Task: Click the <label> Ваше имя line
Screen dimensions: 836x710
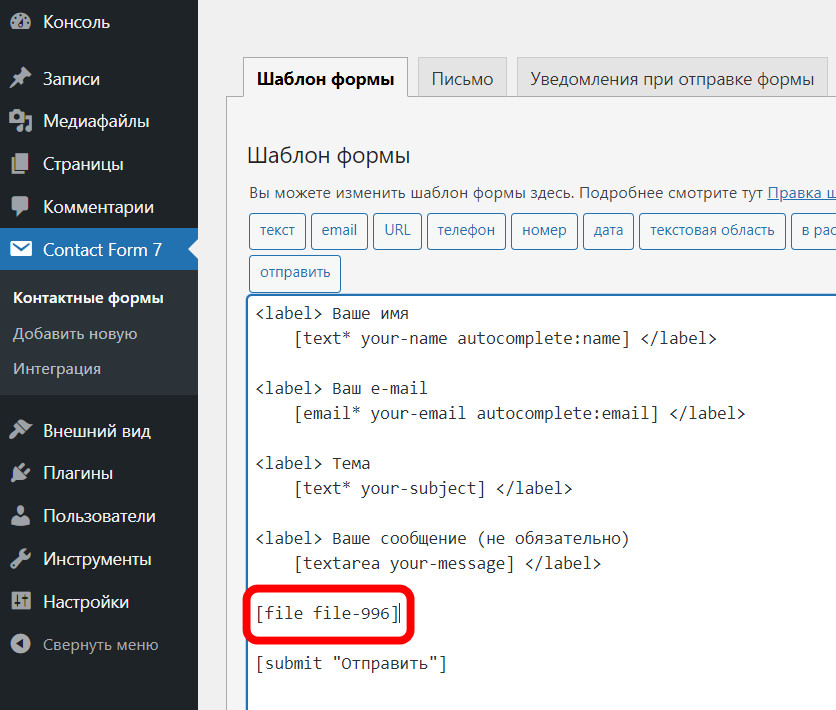Action: [332, 313]
